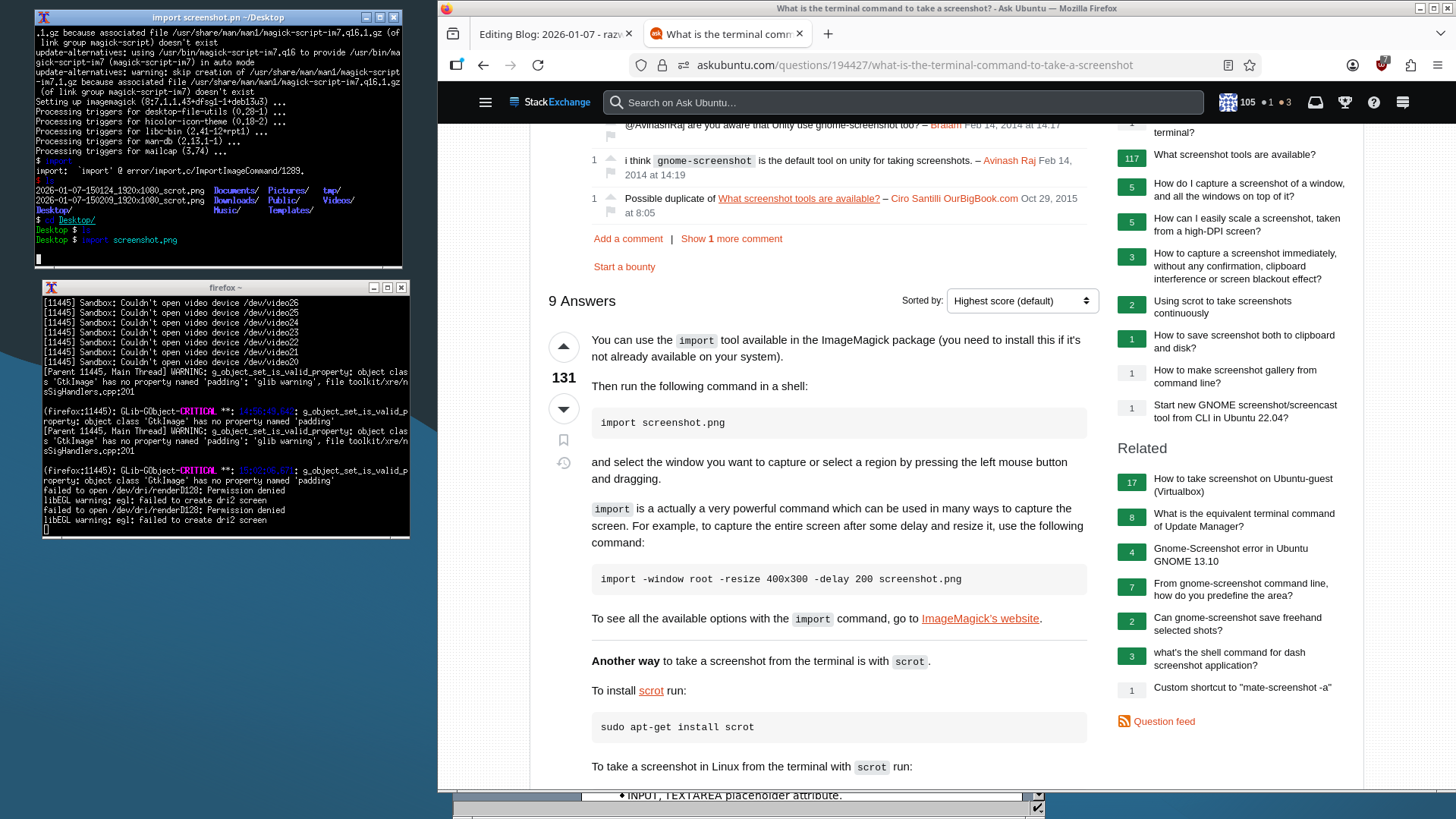The image size is (1456, 819).
Task: Bookmark the top answer
Action: coord(564,440)
